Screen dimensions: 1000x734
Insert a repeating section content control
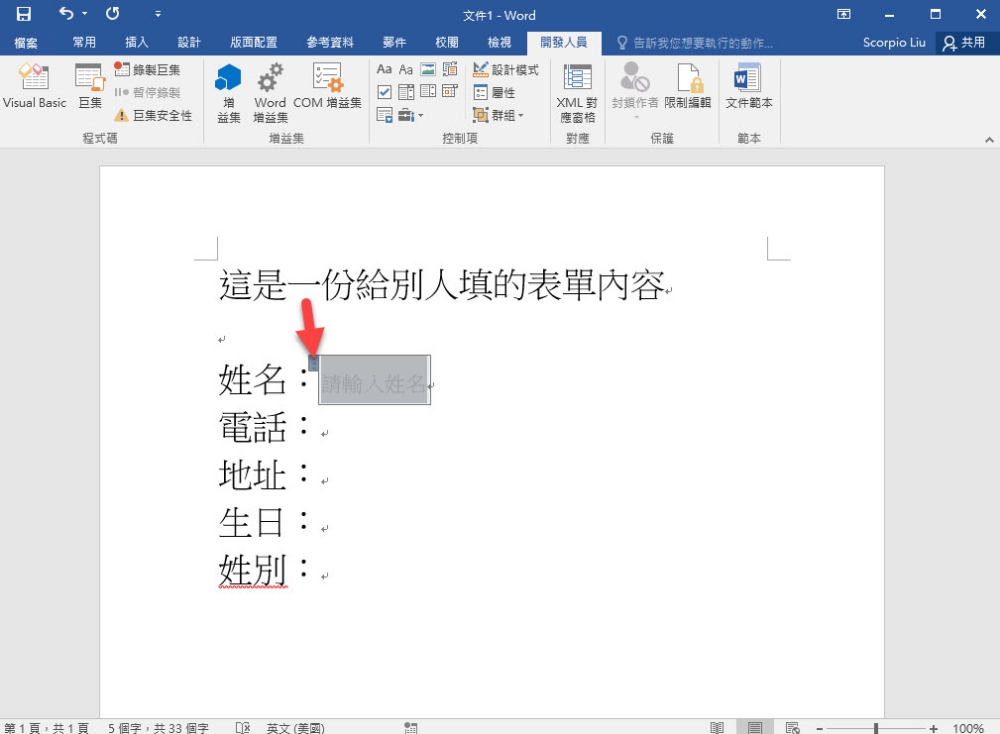pos(384,115)
